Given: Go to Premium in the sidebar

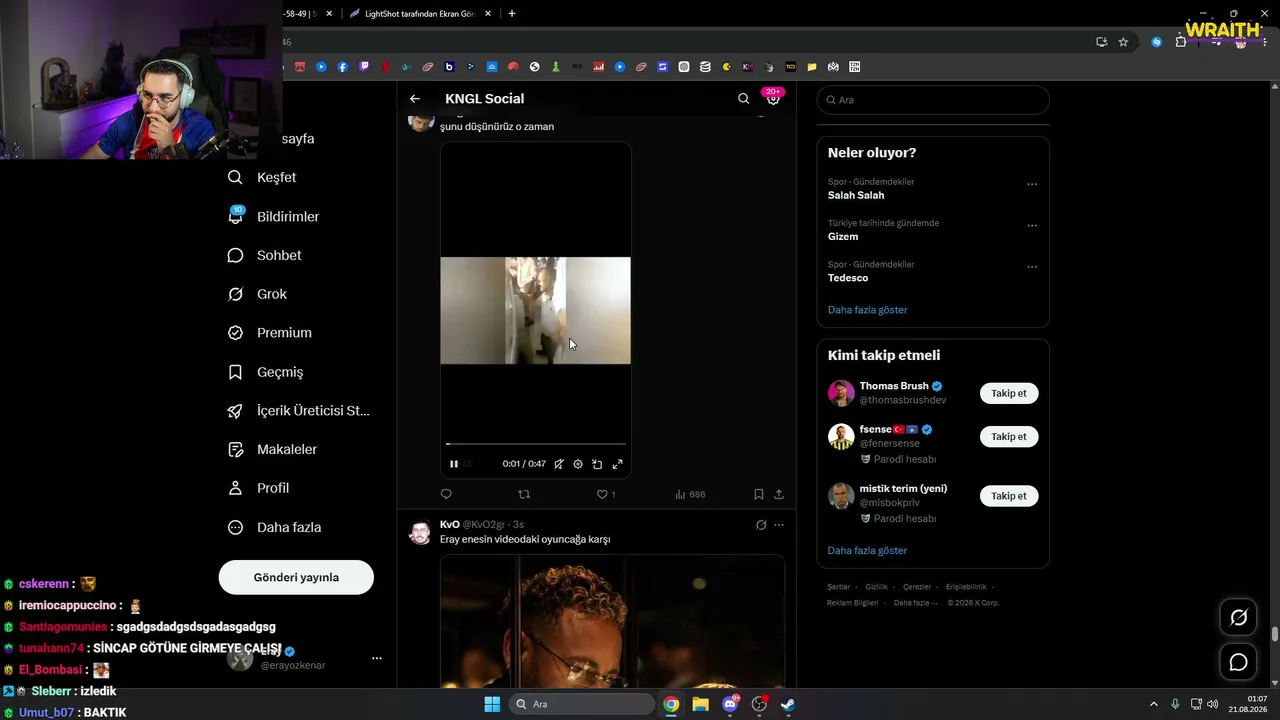Looking at the screenshot, I should point(270,333).
